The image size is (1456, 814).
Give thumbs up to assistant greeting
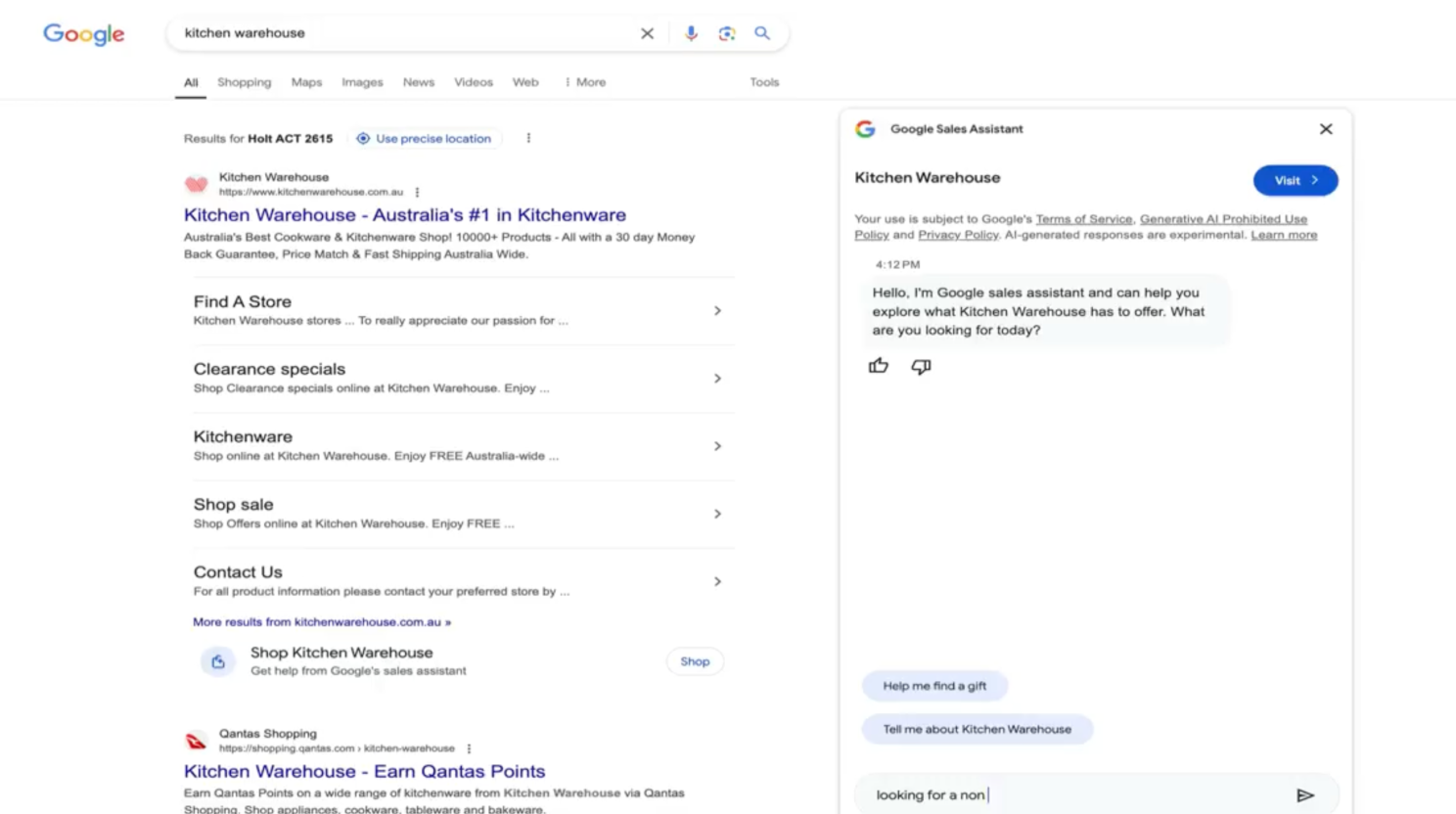[x=878, y=366]
